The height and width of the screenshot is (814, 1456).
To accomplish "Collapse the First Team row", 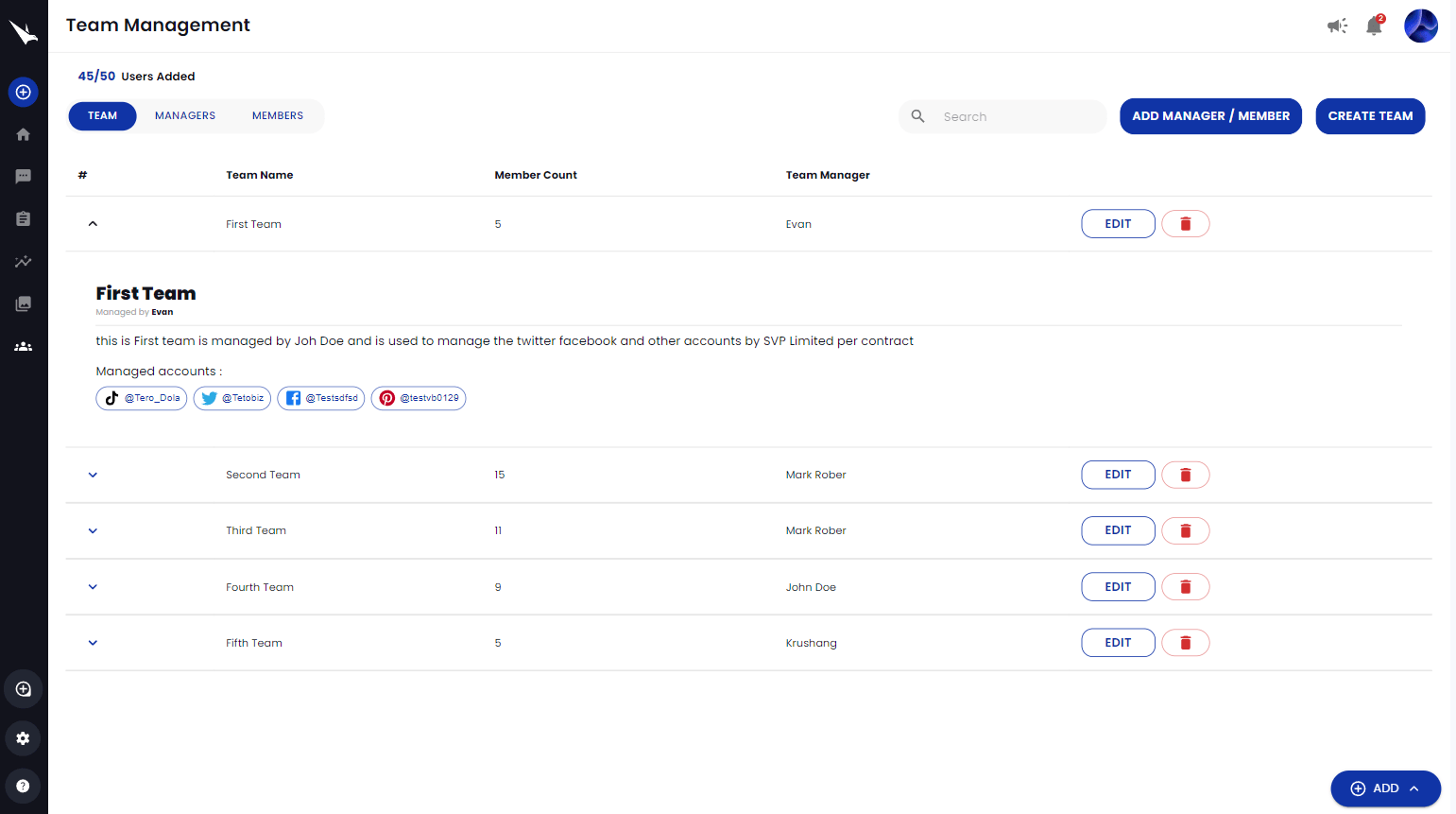I will (93, 224).
